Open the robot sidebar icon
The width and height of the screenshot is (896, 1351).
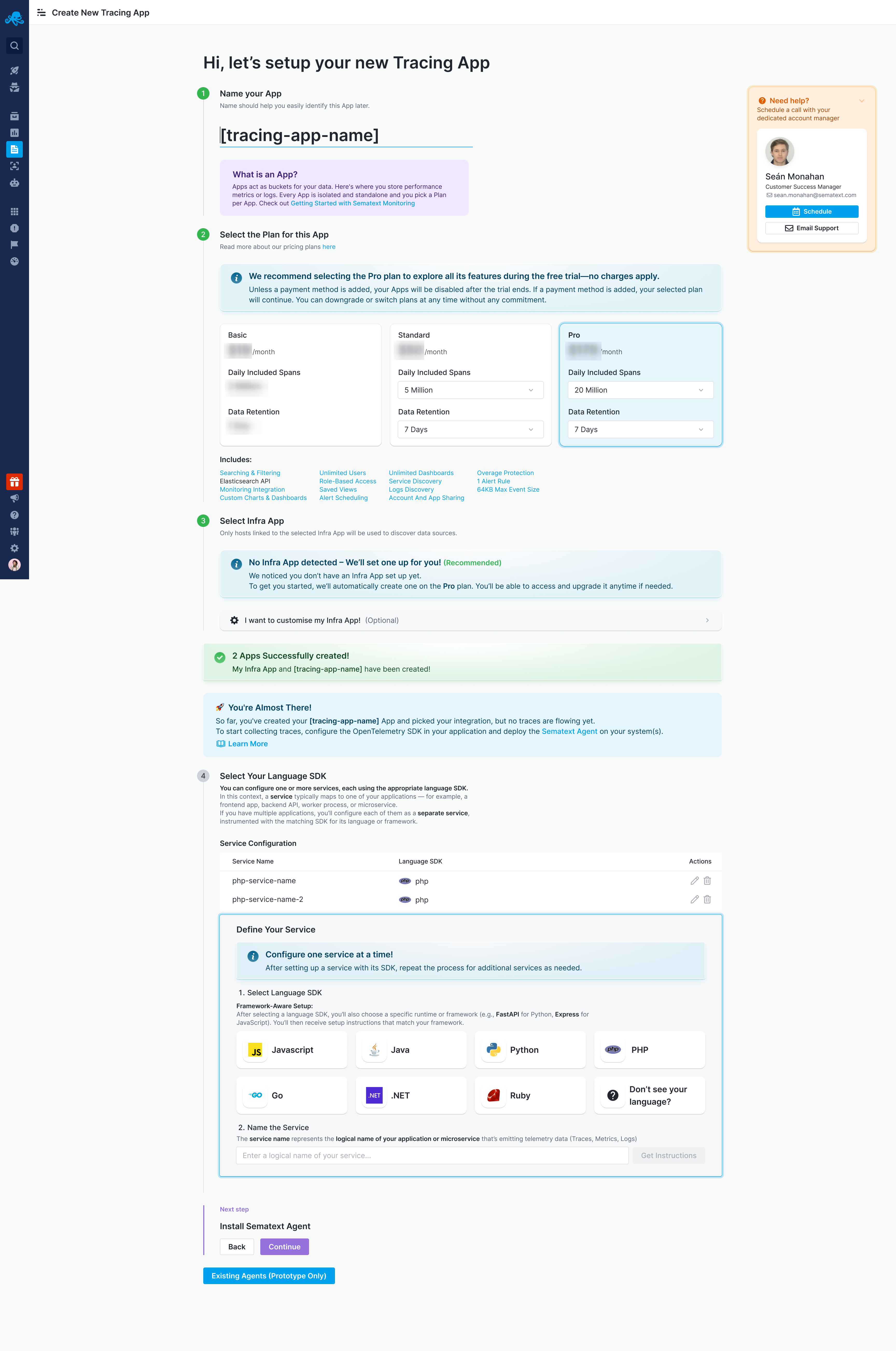tap(14, 183)
